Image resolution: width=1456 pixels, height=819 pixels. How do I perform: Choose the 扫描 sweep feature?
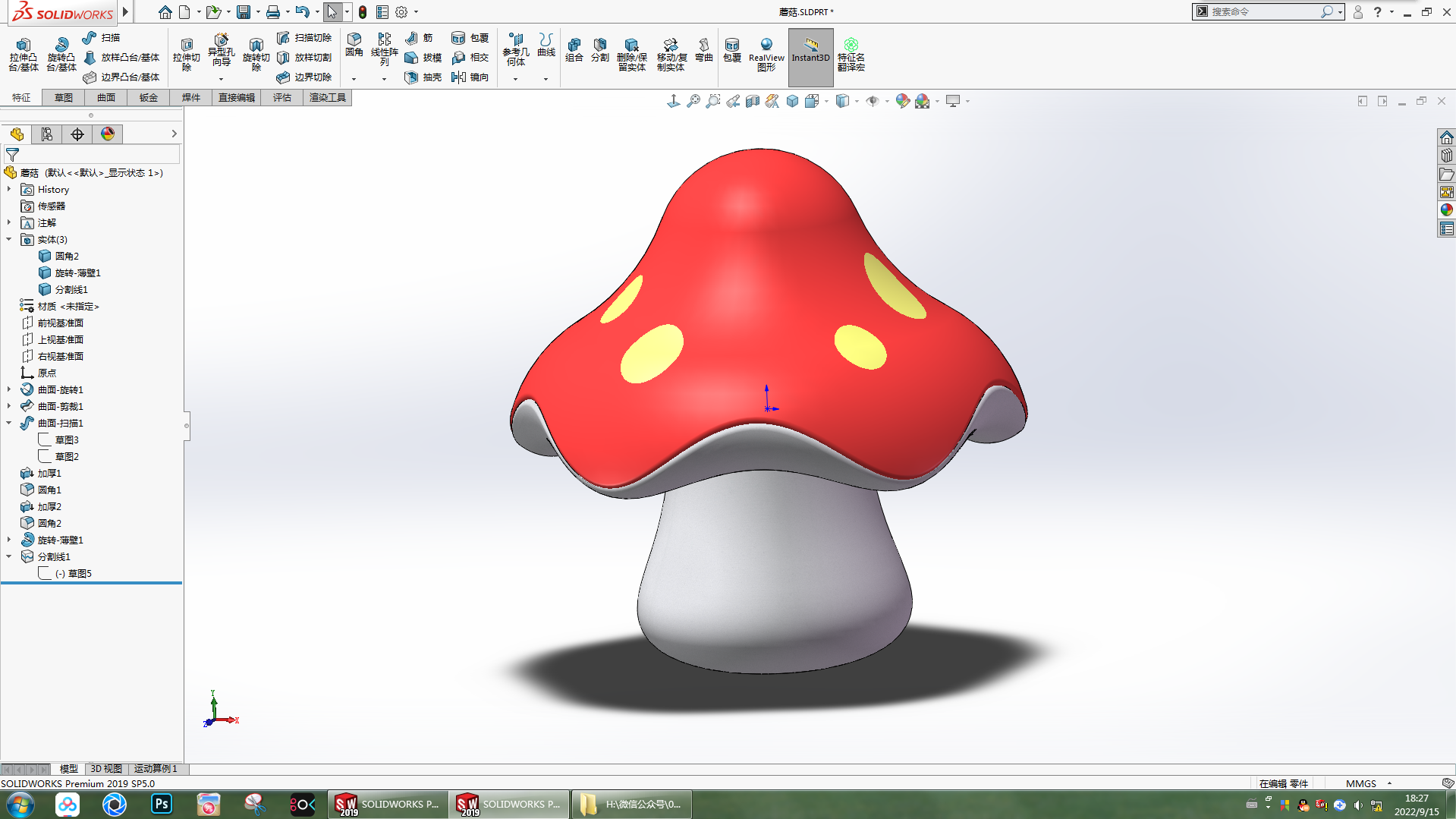tap(102, 37)
